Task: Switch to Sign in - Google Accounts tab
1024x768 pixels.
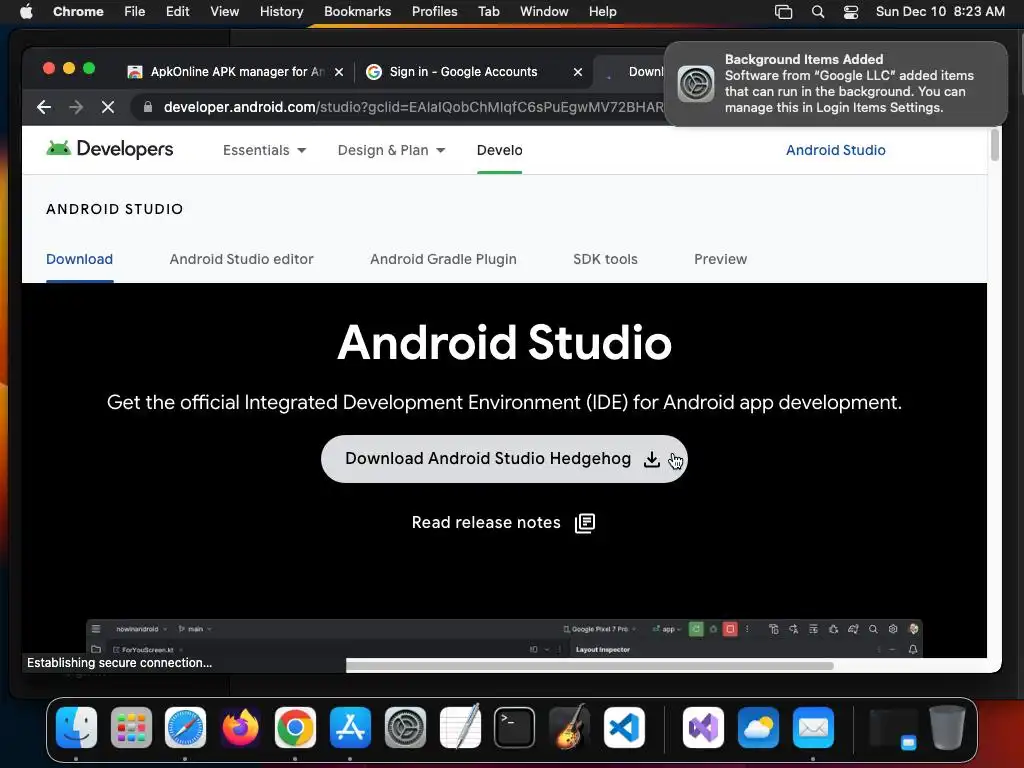Action: point(464,72)
